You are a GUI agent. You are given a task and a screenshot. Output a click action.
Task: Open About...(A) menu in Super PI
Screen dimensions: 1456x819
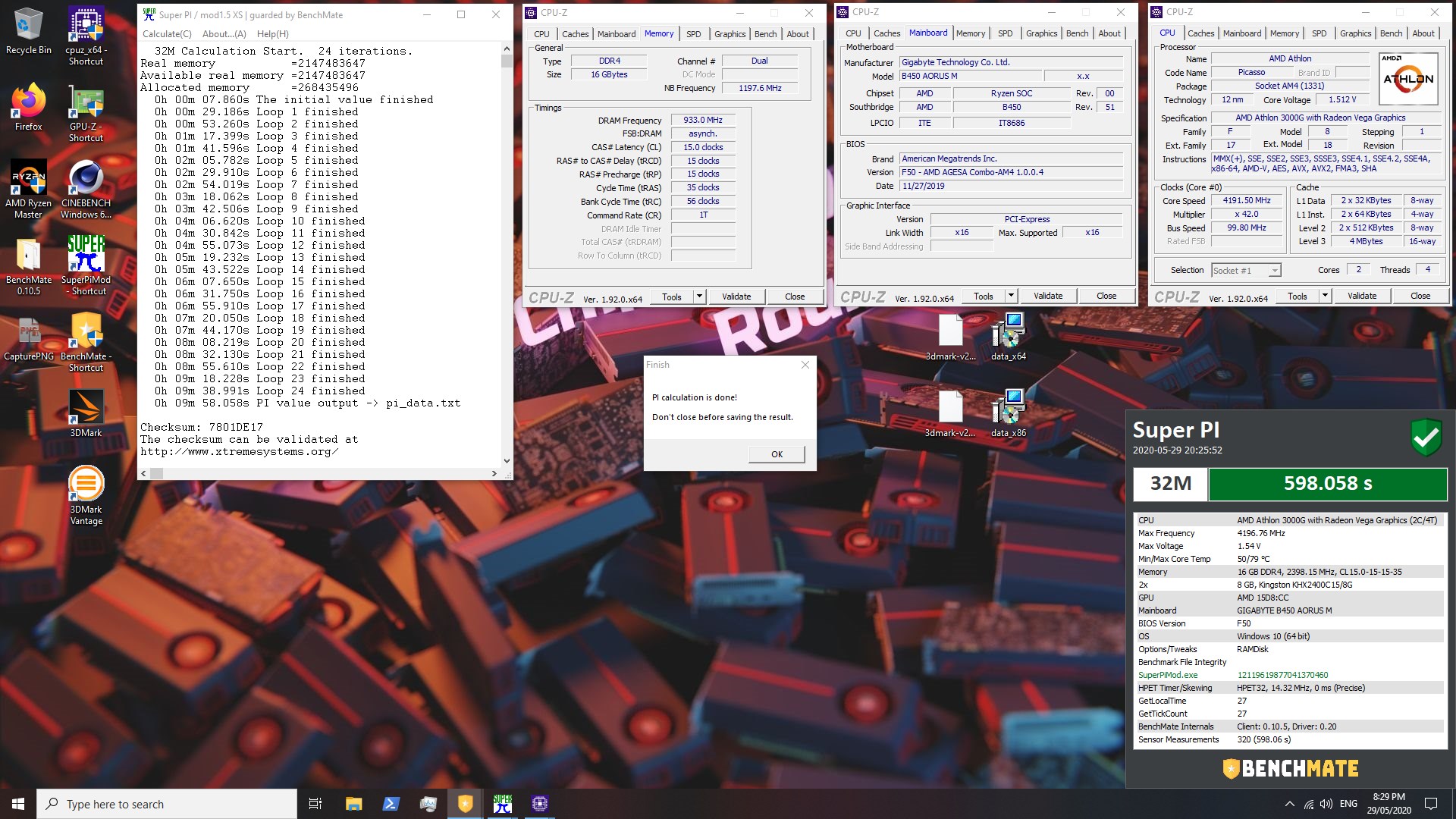click(224, 34)
